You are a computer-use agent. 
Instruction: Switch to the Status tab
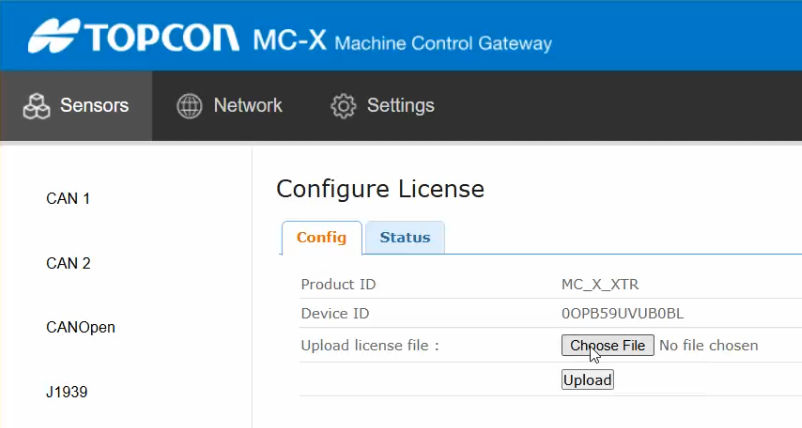[x=405, y=238]
